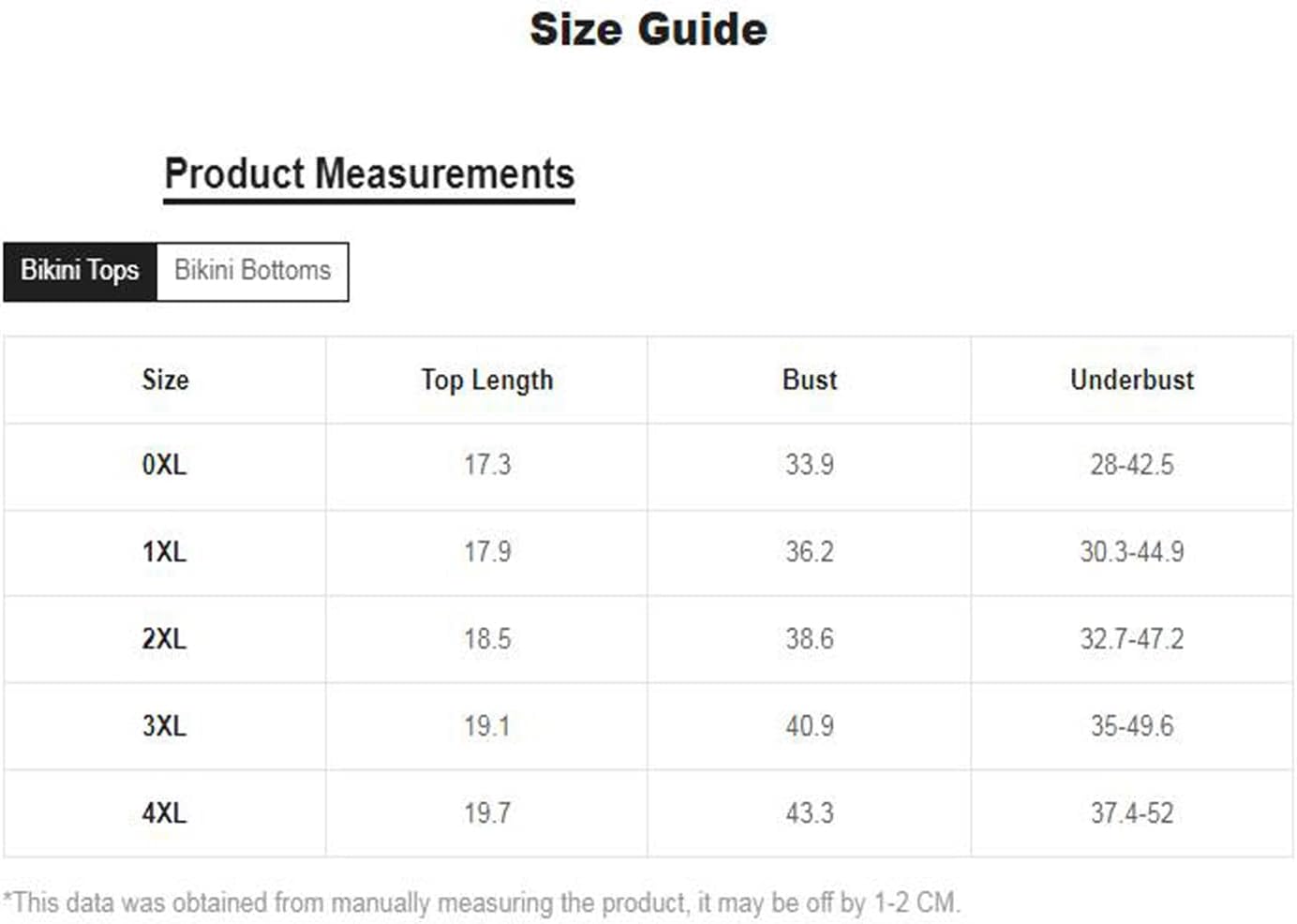Click the Product Measurements heading

pos(369,175)
